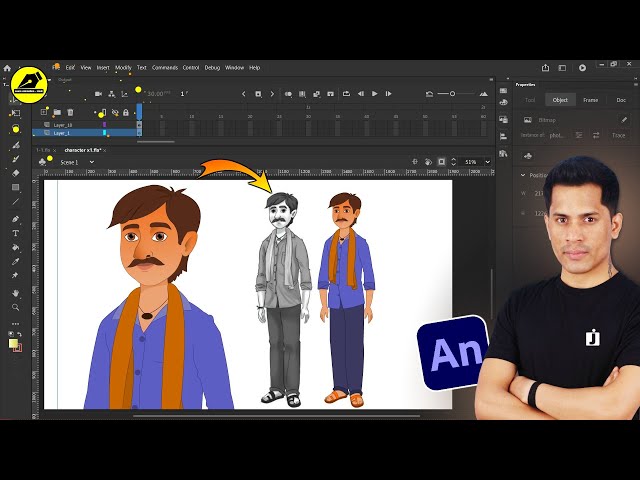Click the stage zoom up-down stepper arrows
This screenshot has width=640, height=480.
click(453, 162)
